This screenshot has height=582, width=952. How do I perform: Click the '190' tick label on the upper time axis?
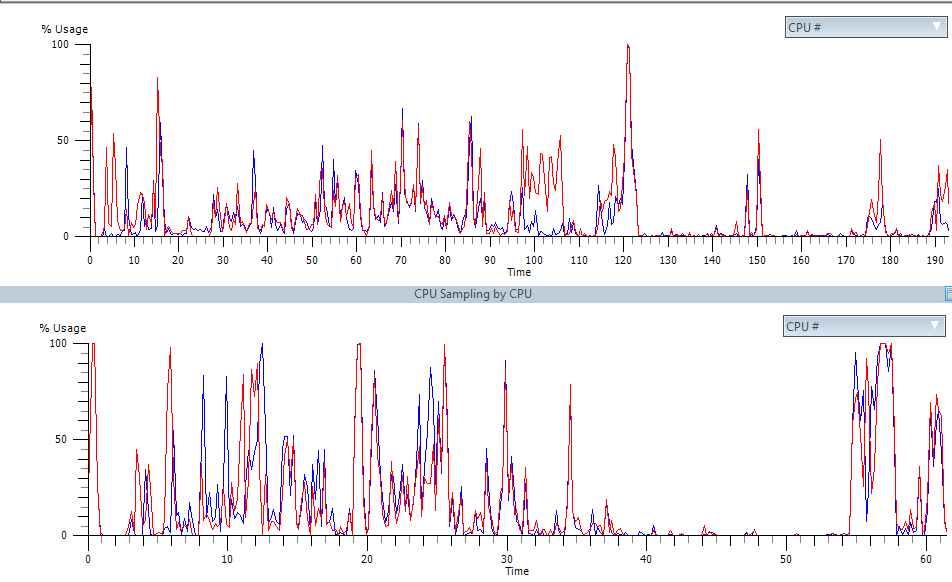pos(935,260)
